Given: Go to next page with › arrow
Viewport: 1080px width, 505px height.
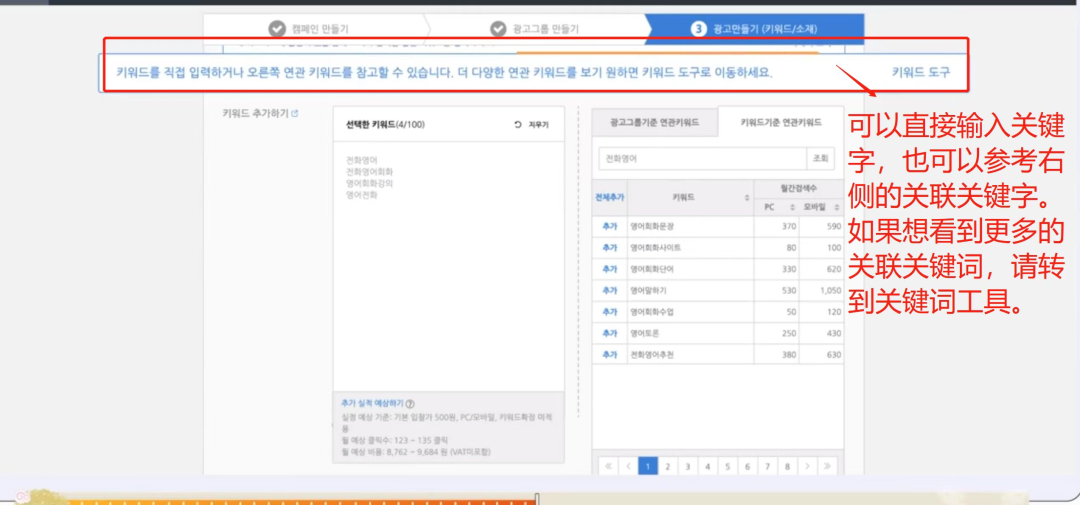Looking at the screenshot, I should coord(807,466).
